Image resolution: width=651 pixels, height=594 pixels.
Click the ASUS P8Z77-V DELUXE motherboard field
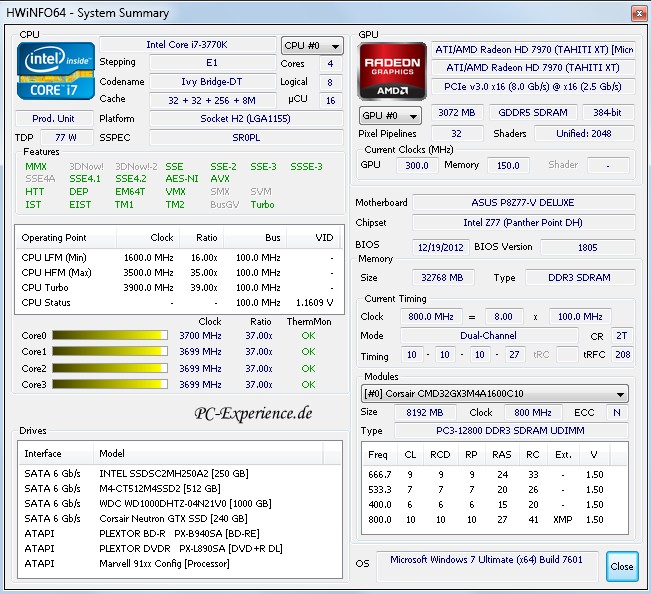tap(523, 203)
